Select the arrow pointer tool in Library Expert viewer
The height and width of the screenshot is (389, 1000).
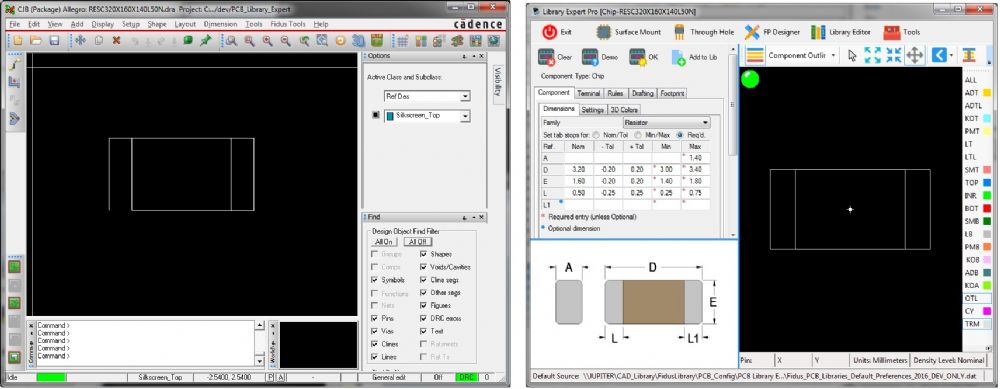tap(853, 55)
